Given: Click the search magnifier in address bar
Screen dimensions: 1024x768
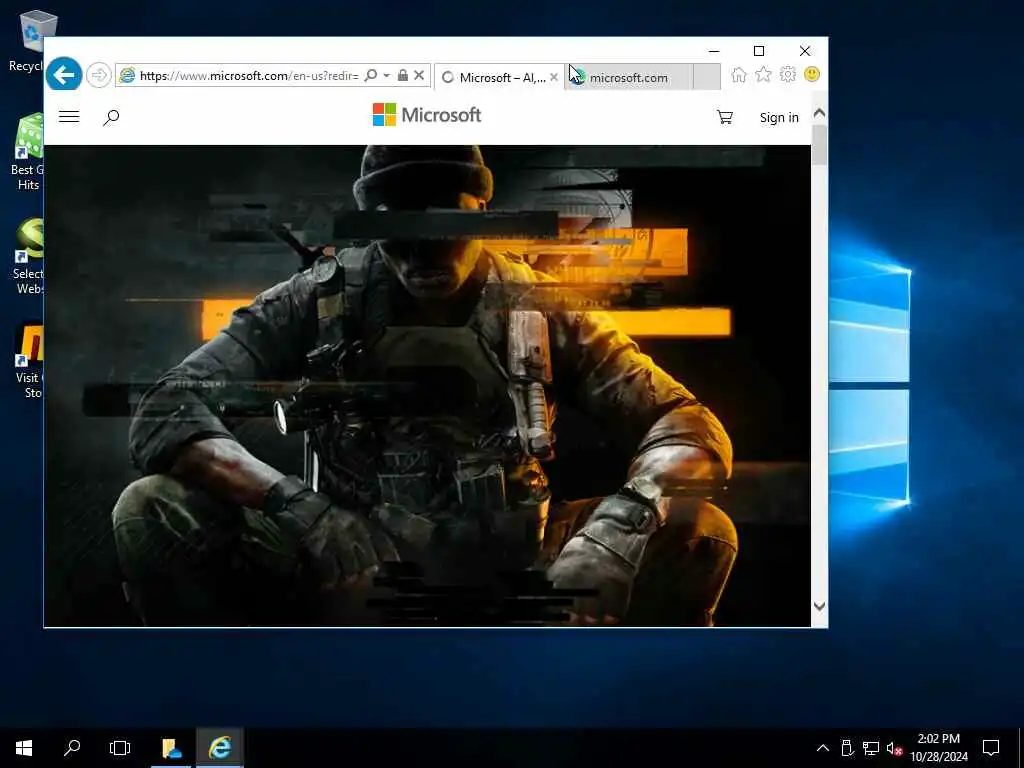Looking at the screenshot, I should click(x=371, y=76).
